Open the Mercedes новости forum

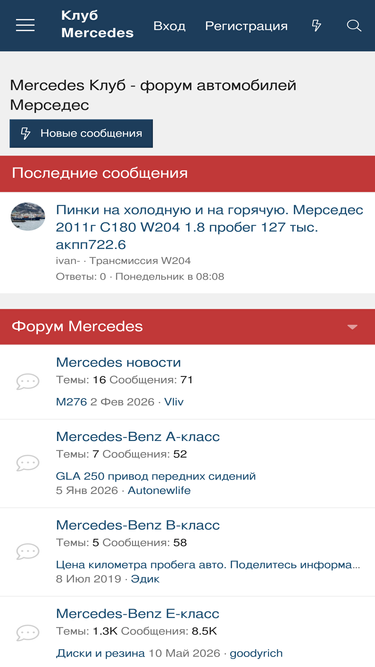click(118, 362)
